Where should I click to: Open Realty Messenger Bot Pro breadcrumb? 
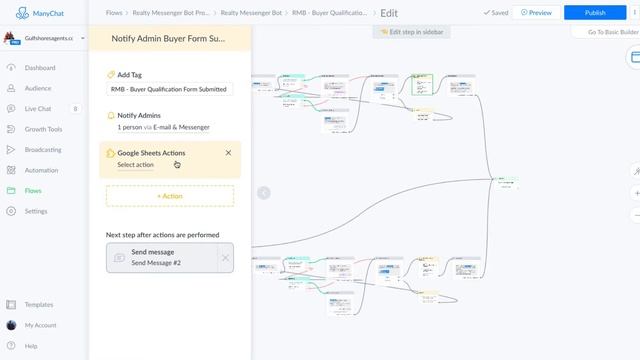[171, 13]
